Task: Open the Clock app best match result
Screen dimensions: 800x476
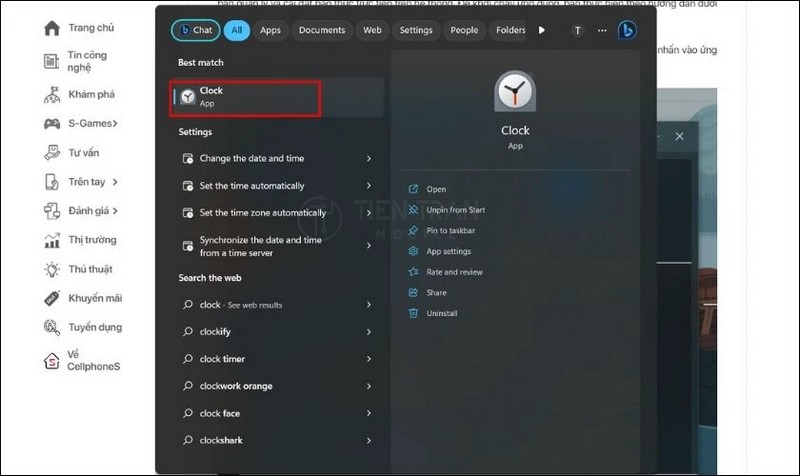Action: 246,97
